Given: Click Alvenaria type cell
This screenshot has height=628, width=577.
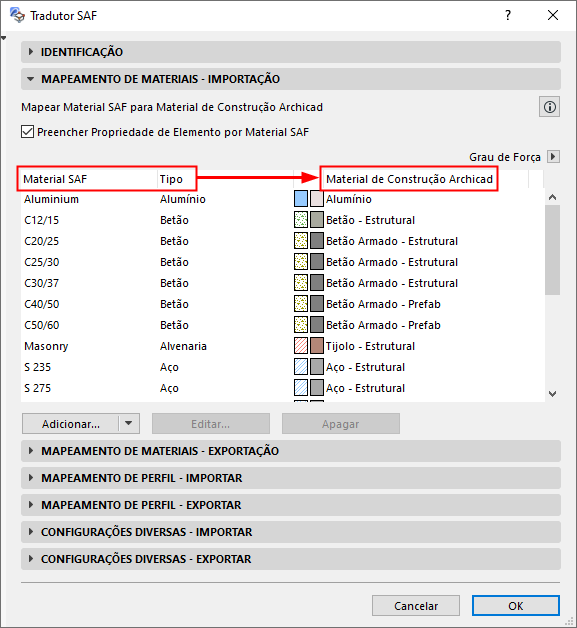Looking at the screenshot, I should point(183,346).
